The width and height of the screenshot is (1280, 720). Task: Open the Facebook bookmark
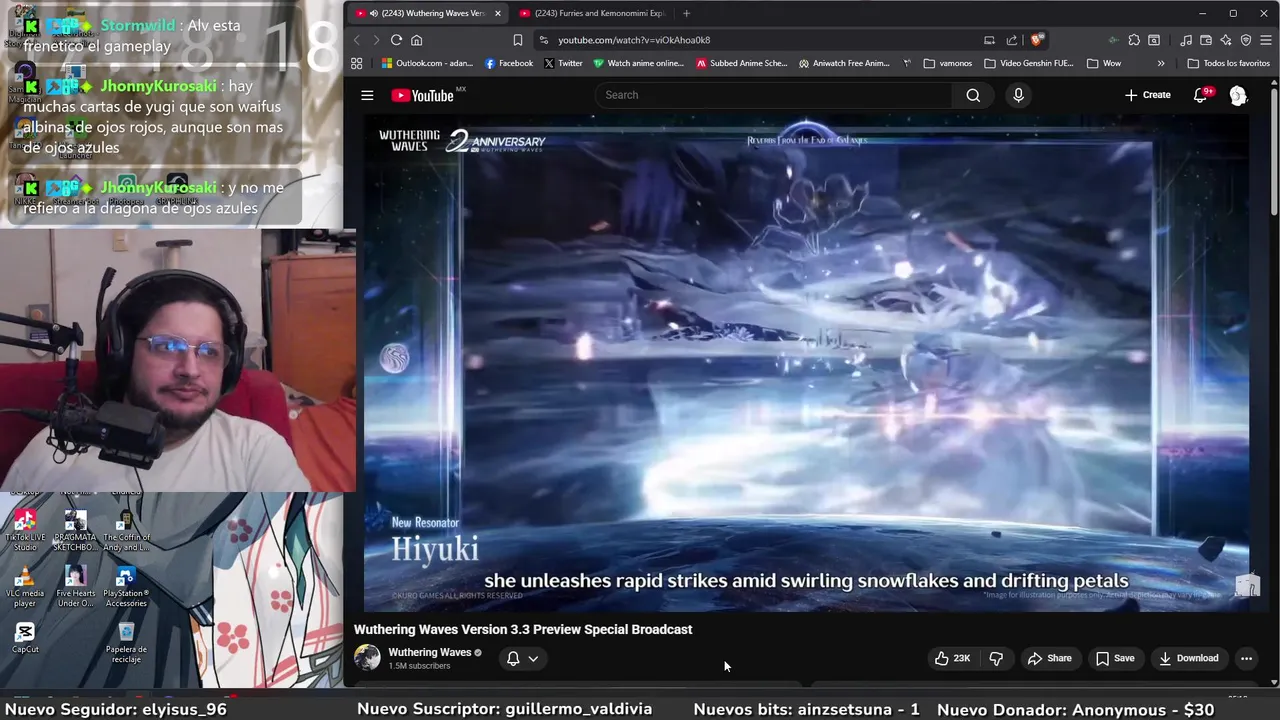point(509,63)
